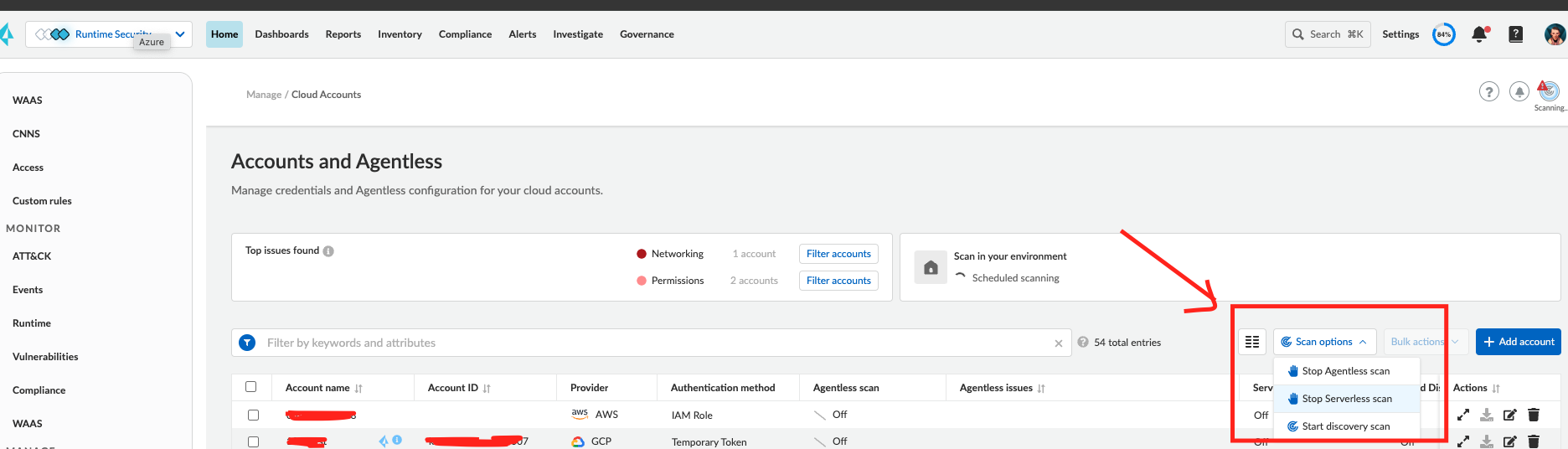
Task: Click the 84% circular progress indicator
Action: click(x=1443, y=34)
